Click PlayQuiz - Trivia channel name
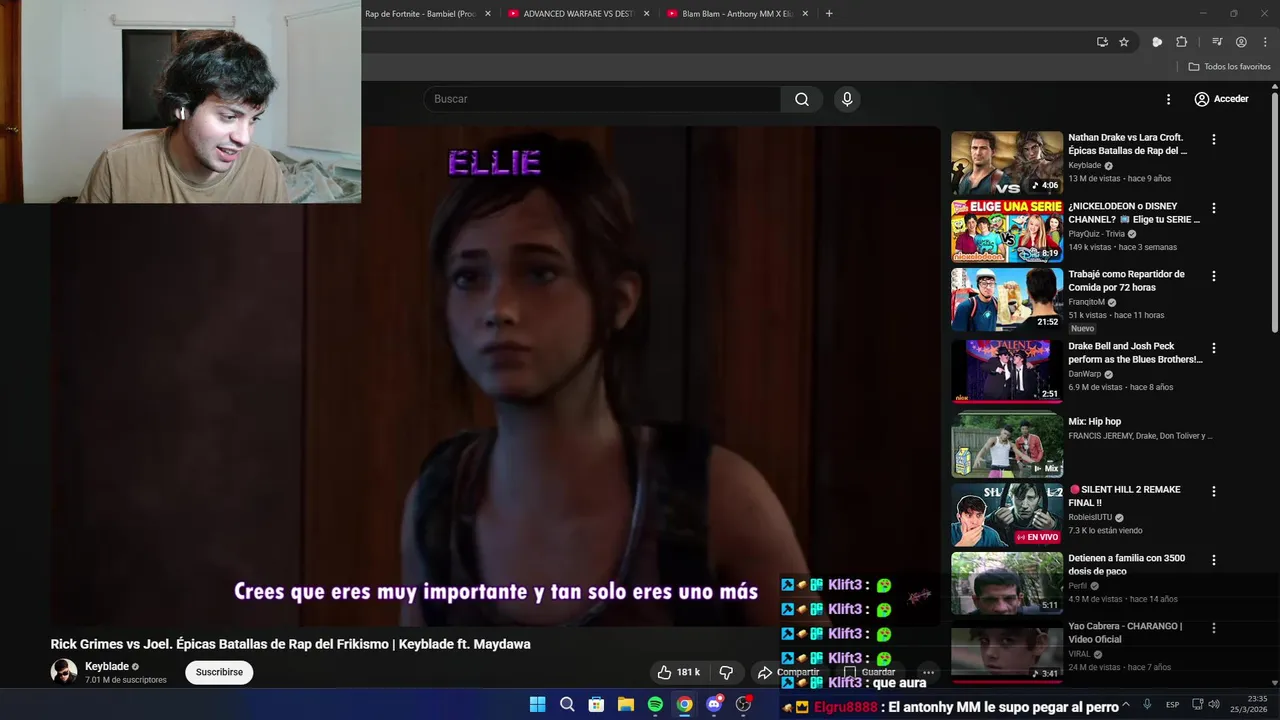The width and height of the screenshot is (1280, 720). click(x=1096, y=234)
